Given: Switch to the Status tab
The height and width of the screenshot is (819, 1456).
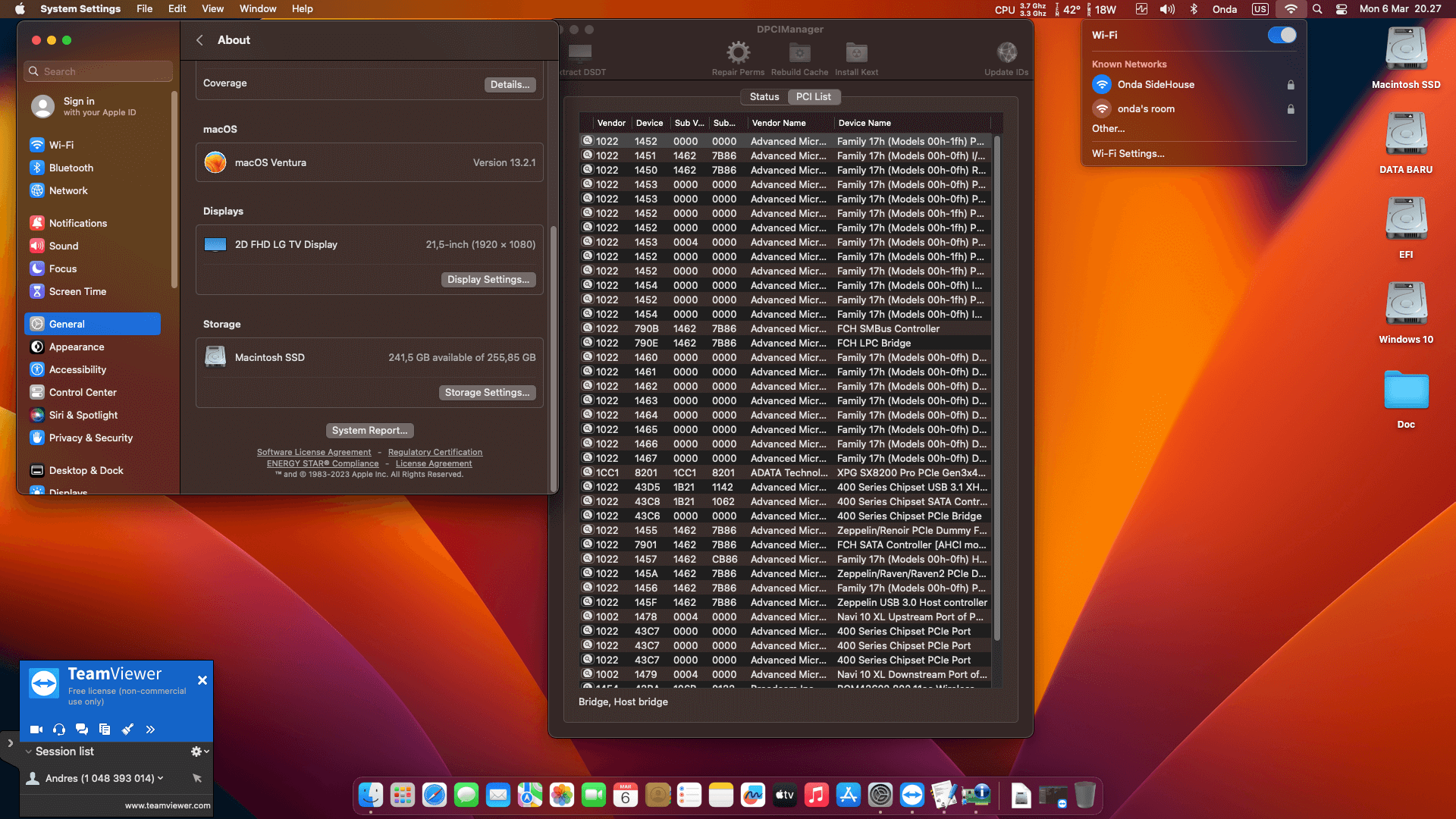Looking at the screenshot, I should [764, 96].
